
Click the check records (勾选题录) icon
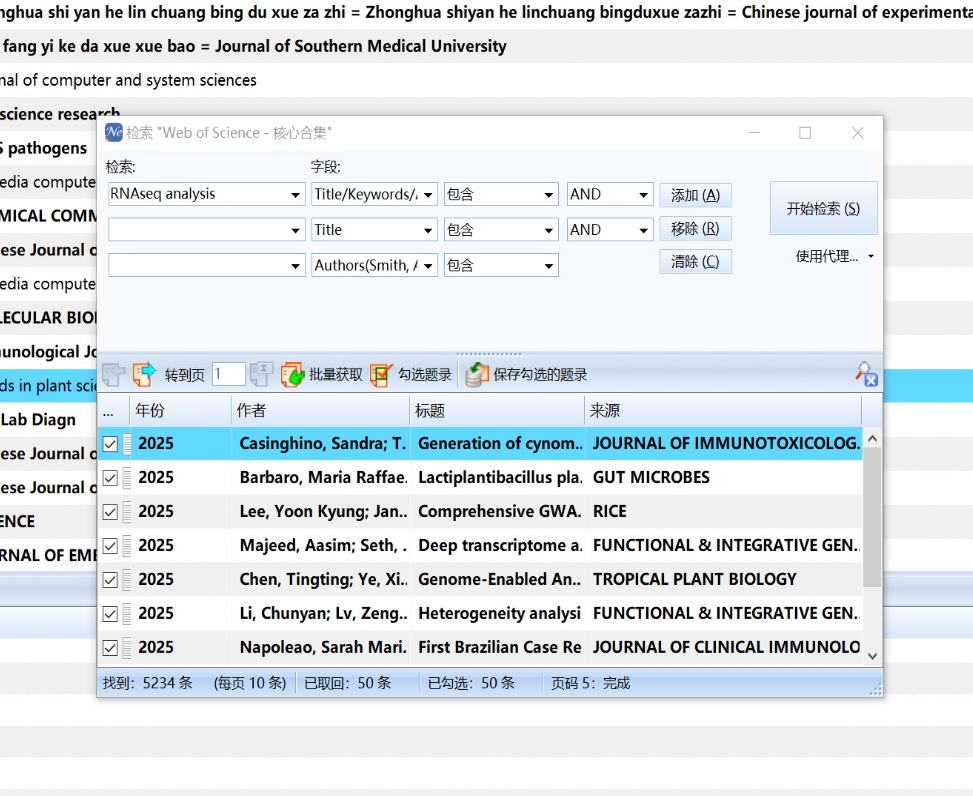(x=381, y=374)
